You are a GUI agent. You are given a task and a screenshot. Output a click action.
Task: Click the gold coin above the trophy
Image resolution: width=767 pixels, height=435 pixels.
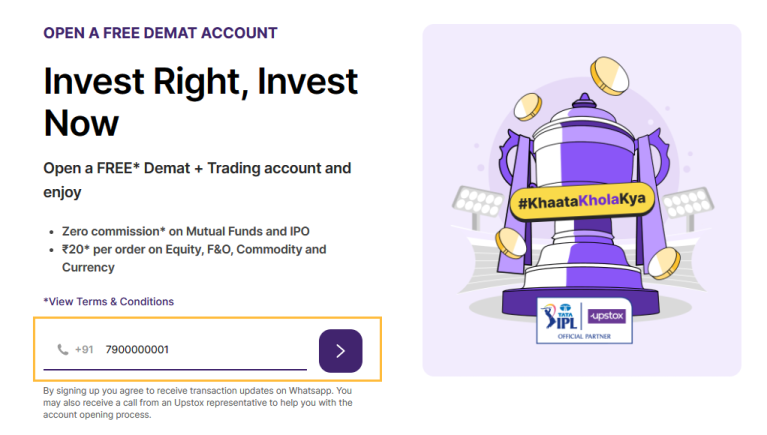(x=609, y=76)
